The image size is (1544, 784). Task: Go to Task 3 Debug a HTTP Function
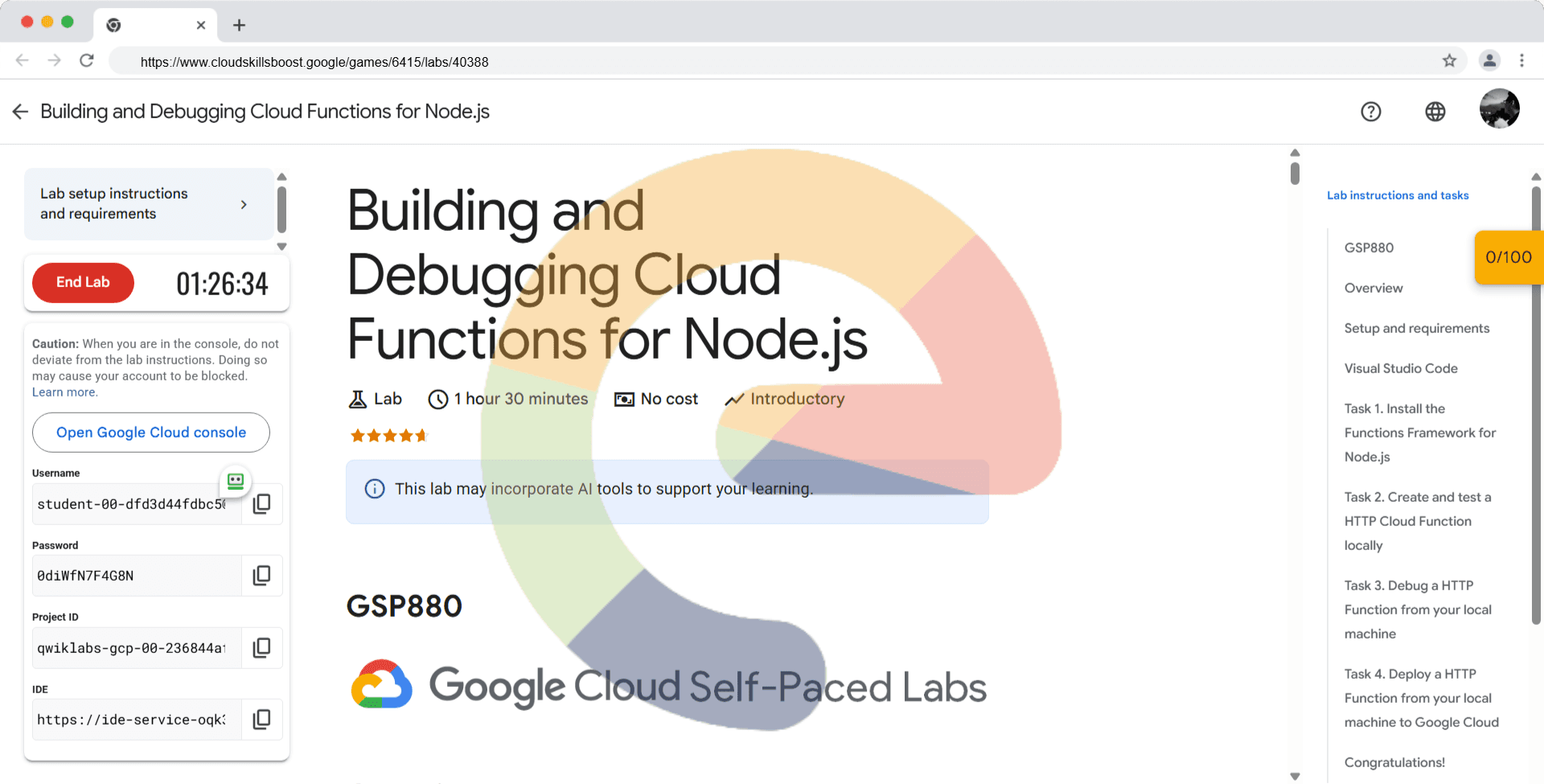click(x=1418, y=610)
